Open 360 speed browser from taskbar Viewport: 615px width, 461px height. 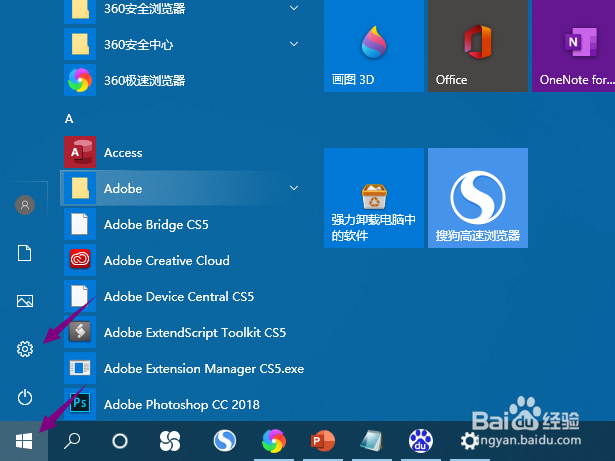pyautogui.click(x=274, y=441)
